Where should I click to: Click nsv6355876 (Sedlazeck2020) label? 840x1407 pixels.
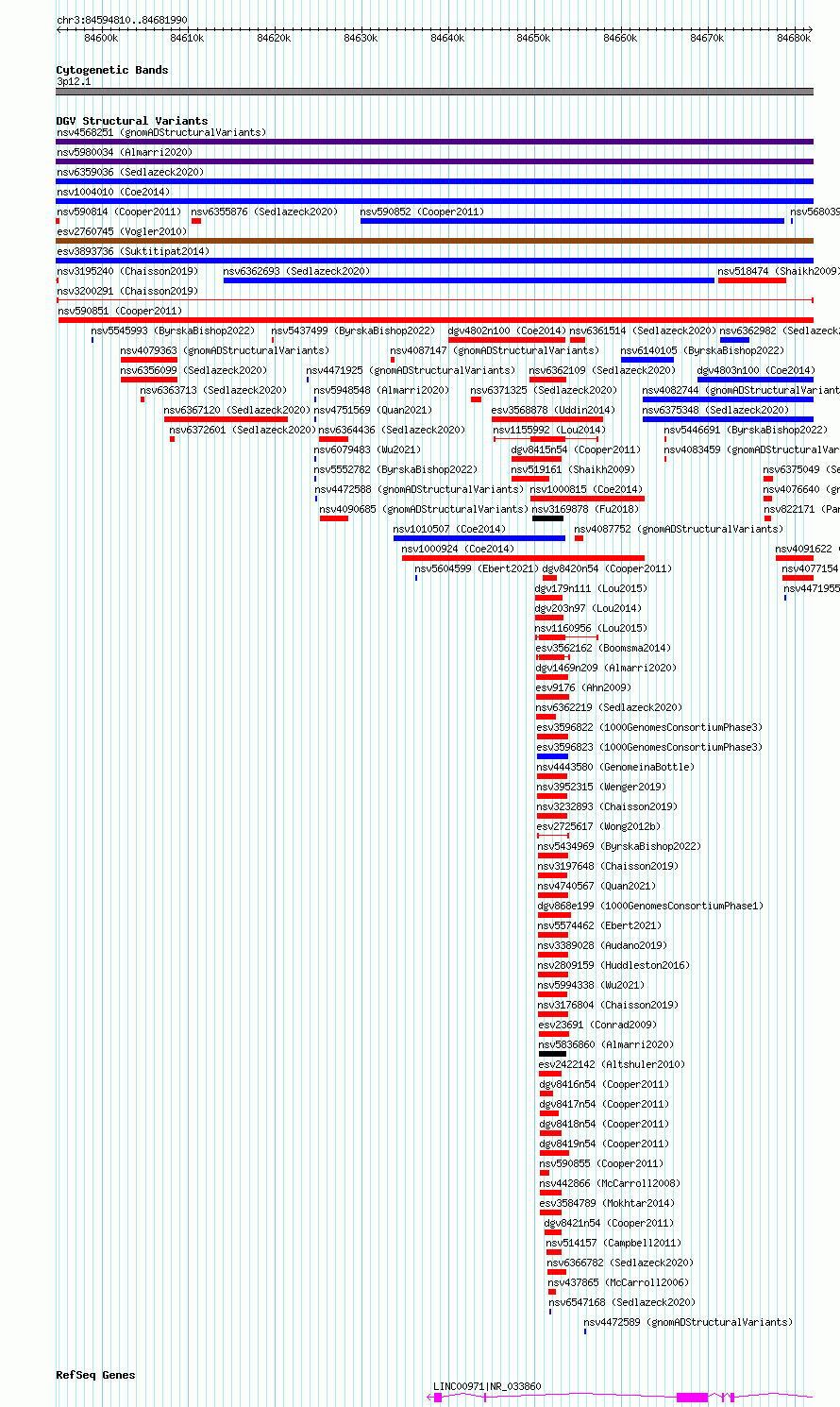(x=265, y=212)
